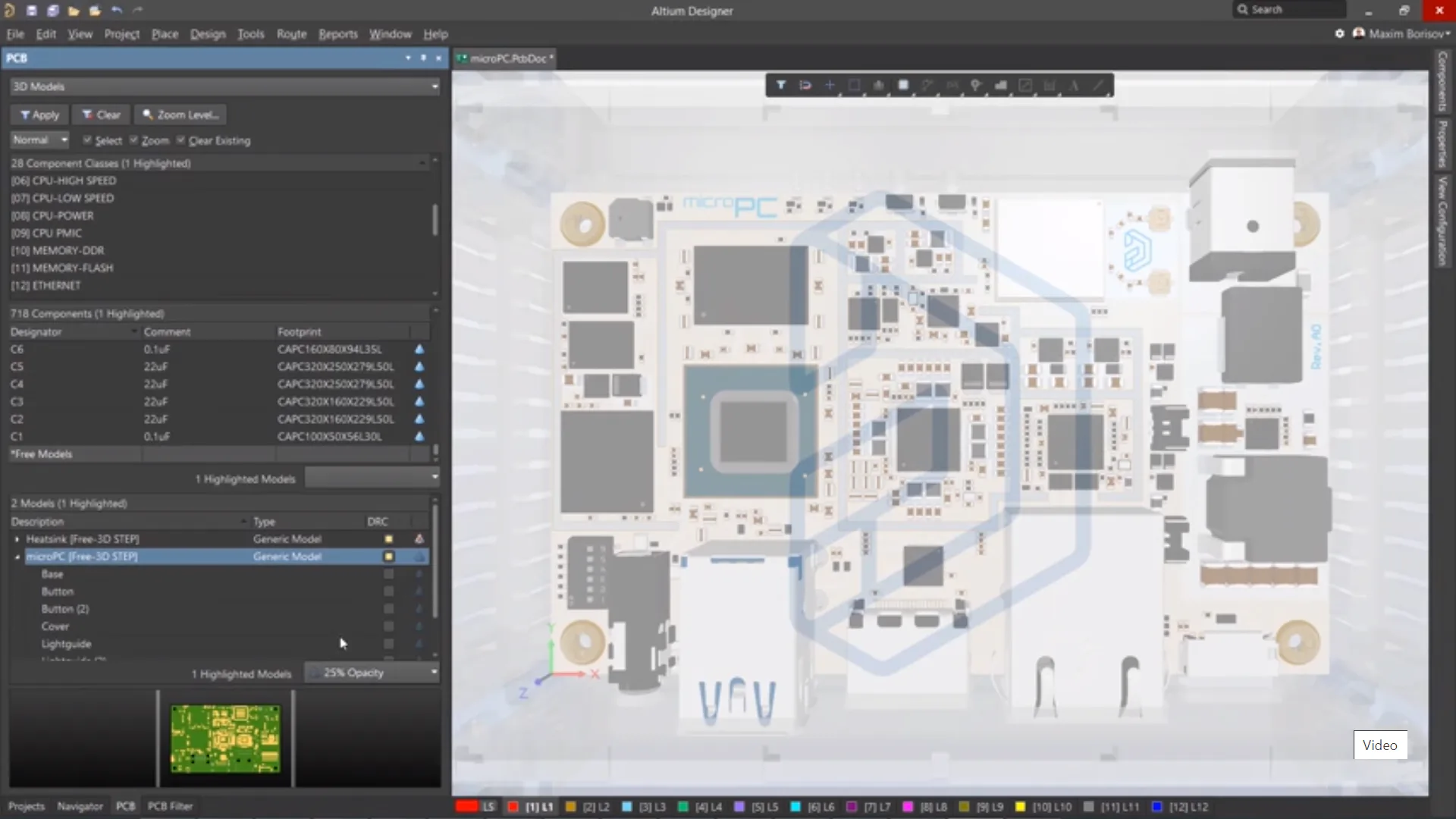1456x819 pixels.
Task: Pin the PCB panel with the pushpin icon
Action: pos(423,58)
